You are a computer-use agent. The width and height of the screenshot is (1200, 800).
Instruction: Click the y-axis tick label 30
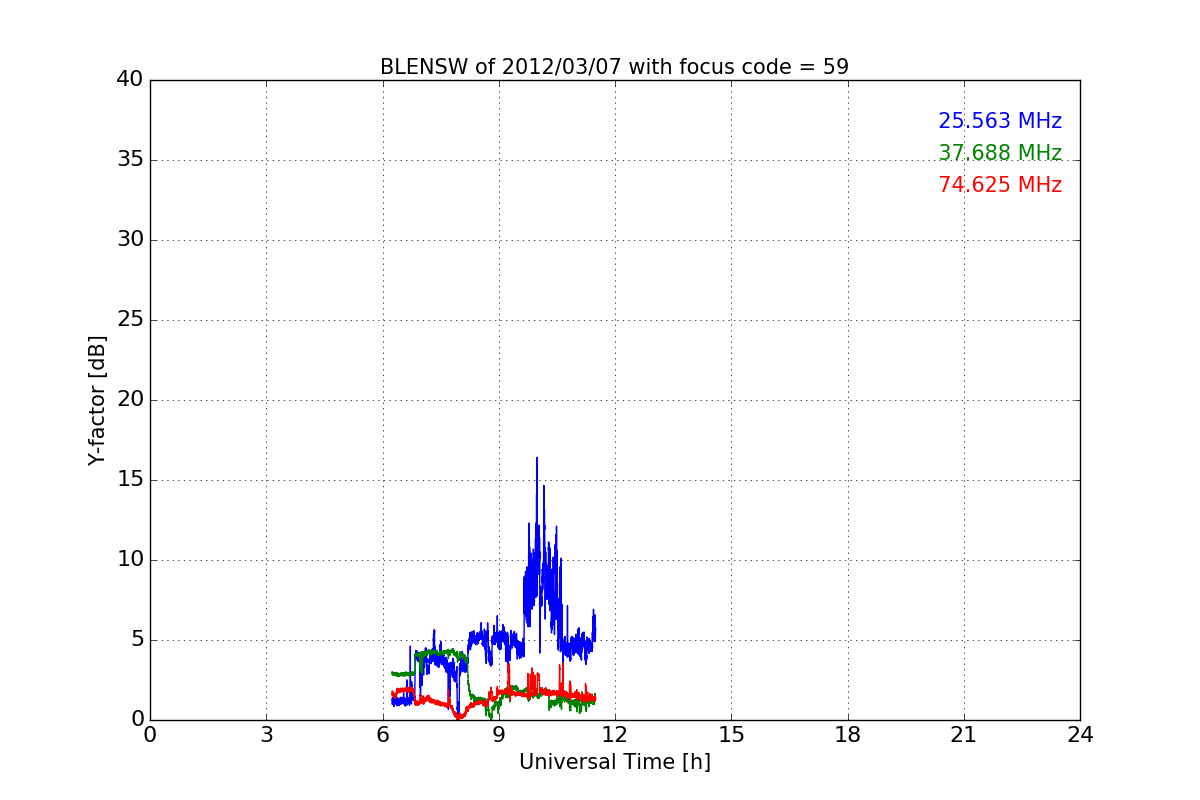130,240
